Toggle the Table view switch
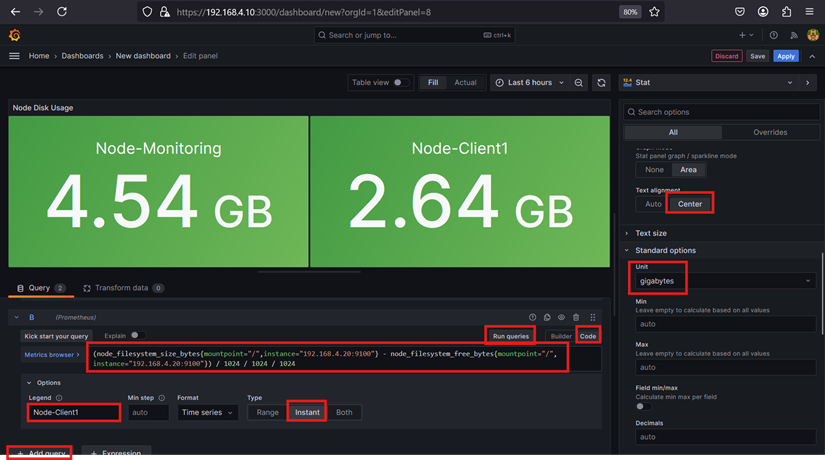 tap(400, 83)
